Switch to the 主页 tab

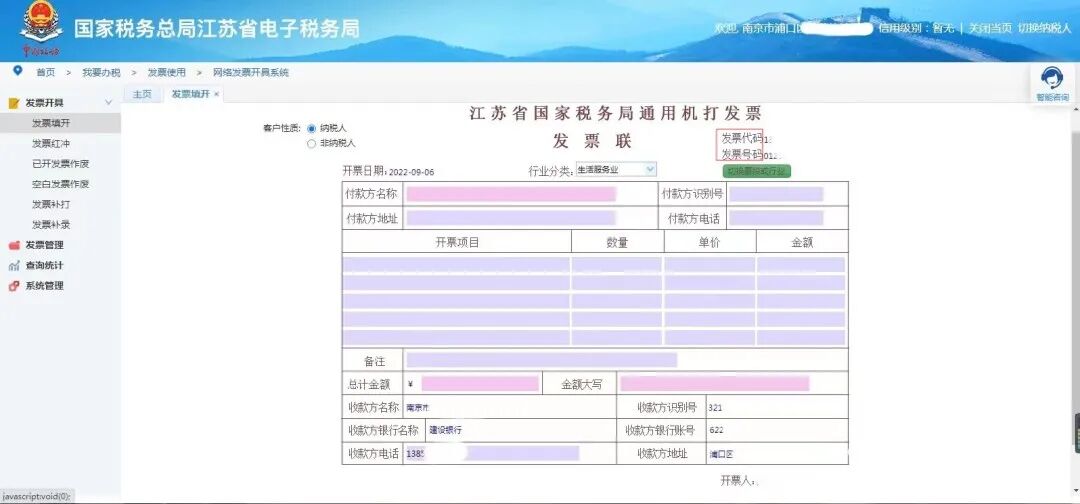click(142, 94)
